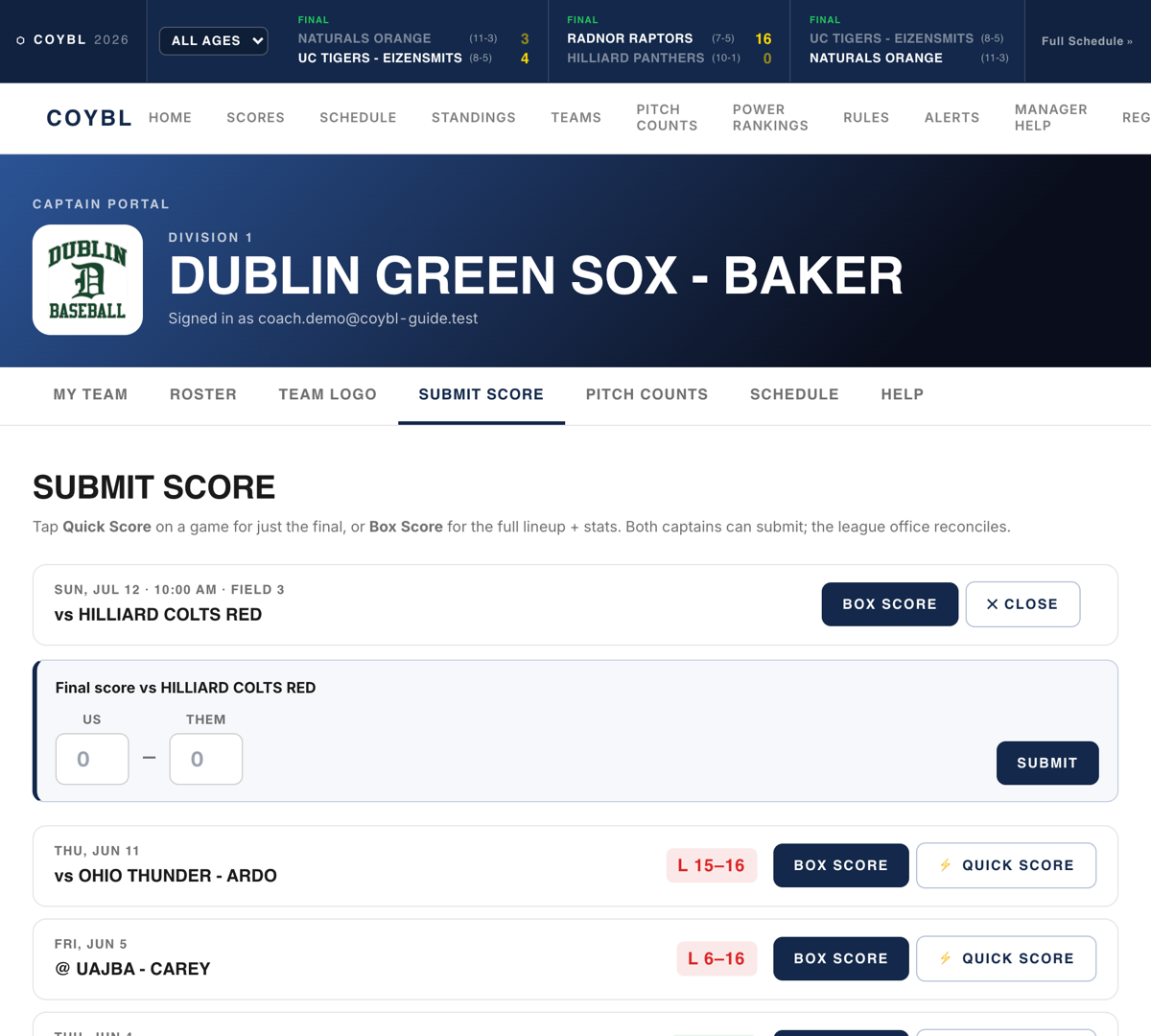Click the signed-in email coach.demo@coybl-guide.test
Screen dimensions: 1151x1036
(x=367, y=318)
